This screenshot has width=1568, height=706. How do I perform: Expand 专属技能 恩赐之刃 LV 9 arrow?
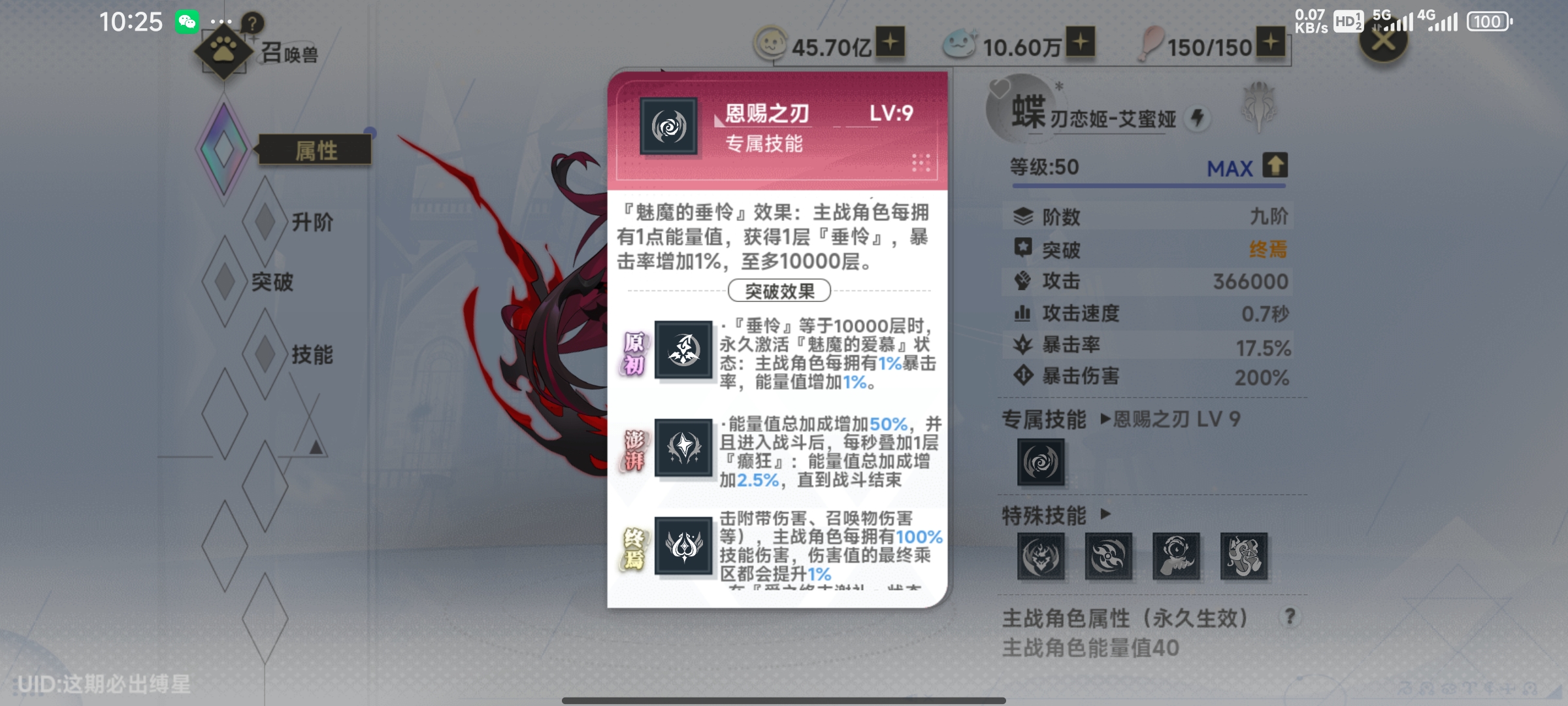tap(1105, 418)
